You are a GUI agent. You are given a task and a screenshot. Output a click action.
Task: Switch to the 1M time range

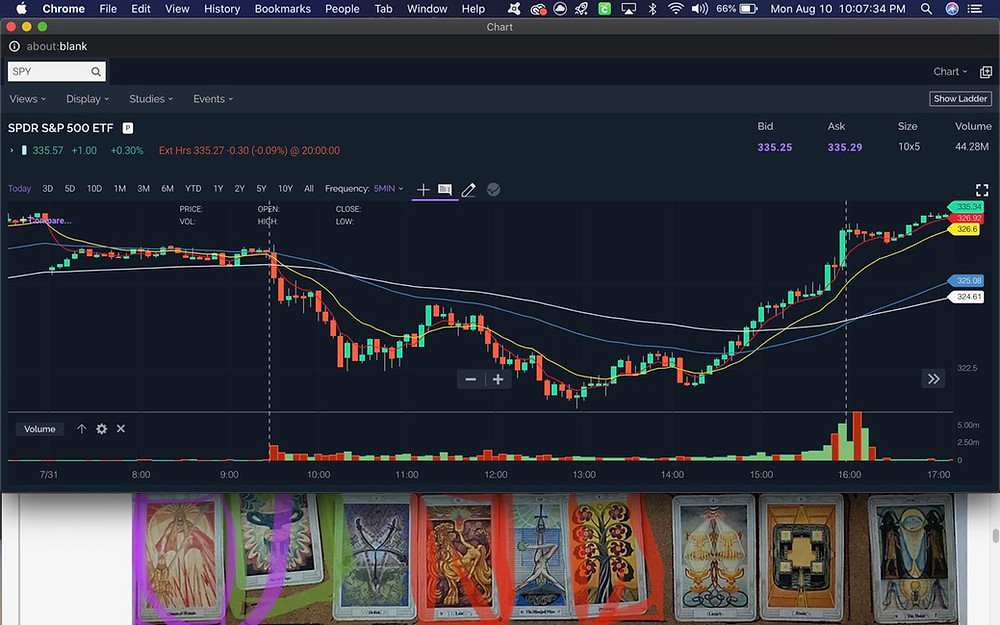pos(119,189)
